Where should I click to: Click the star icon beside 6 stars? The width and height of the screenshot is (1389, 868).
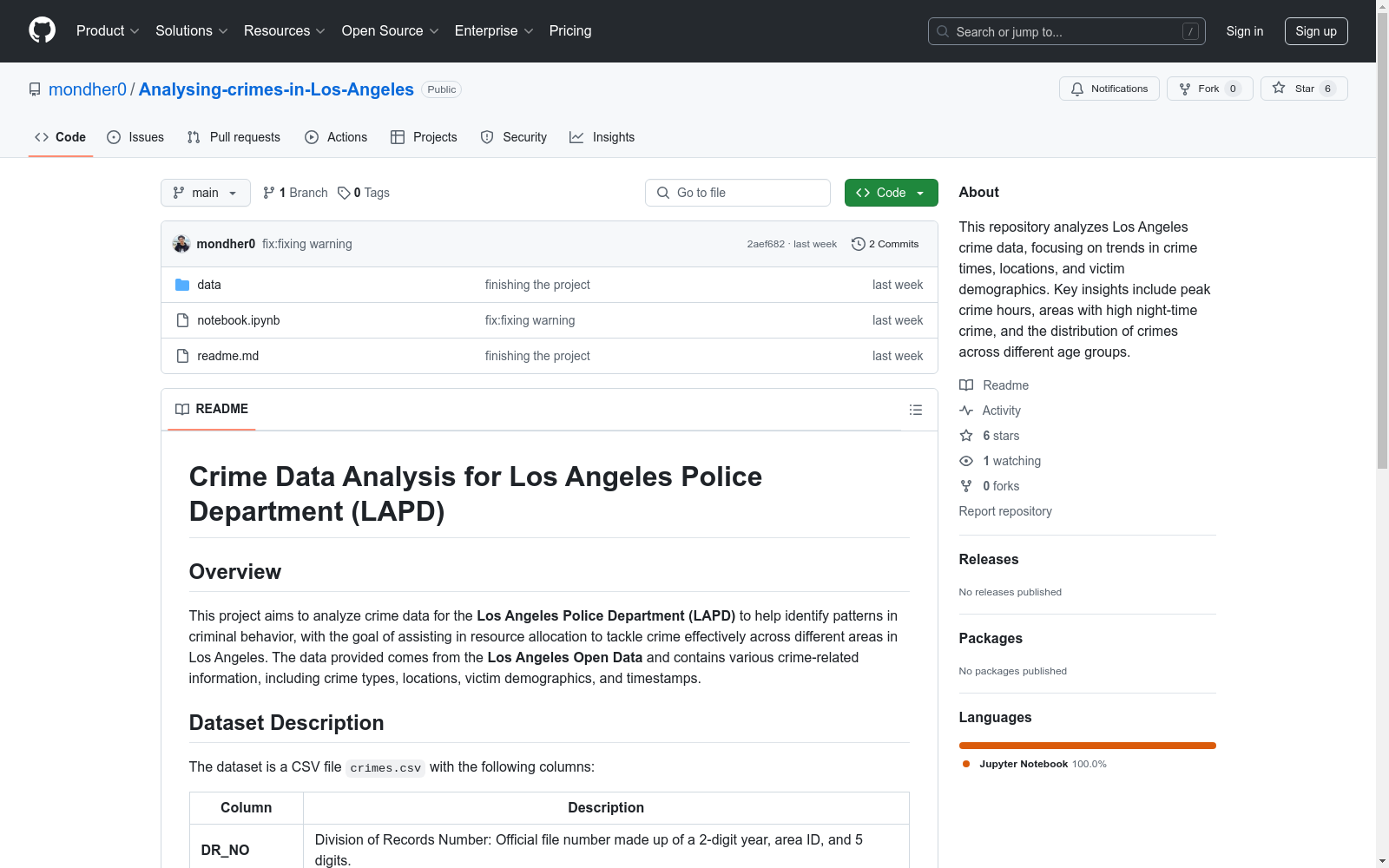966,436
